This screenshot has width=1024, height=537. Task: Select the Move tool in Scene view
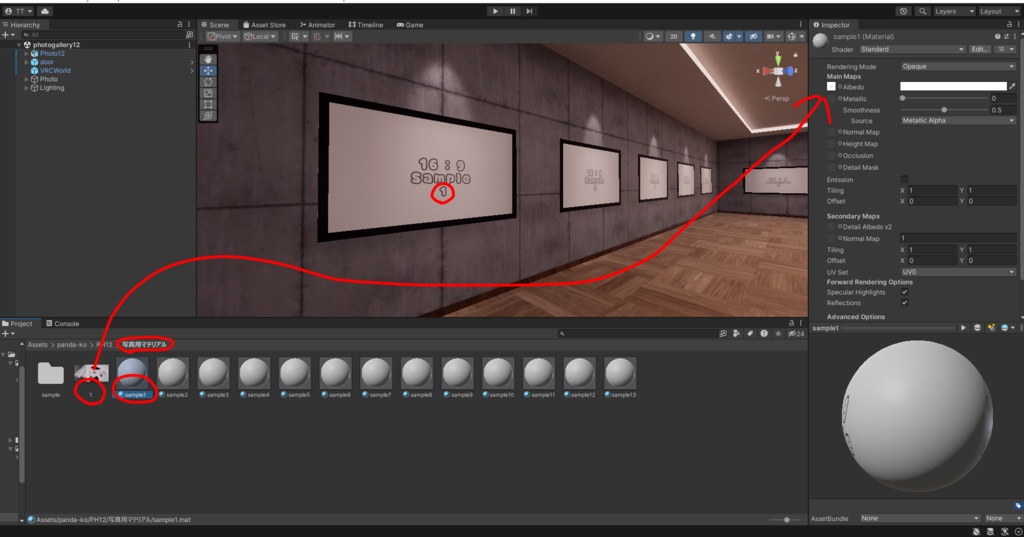208,71
